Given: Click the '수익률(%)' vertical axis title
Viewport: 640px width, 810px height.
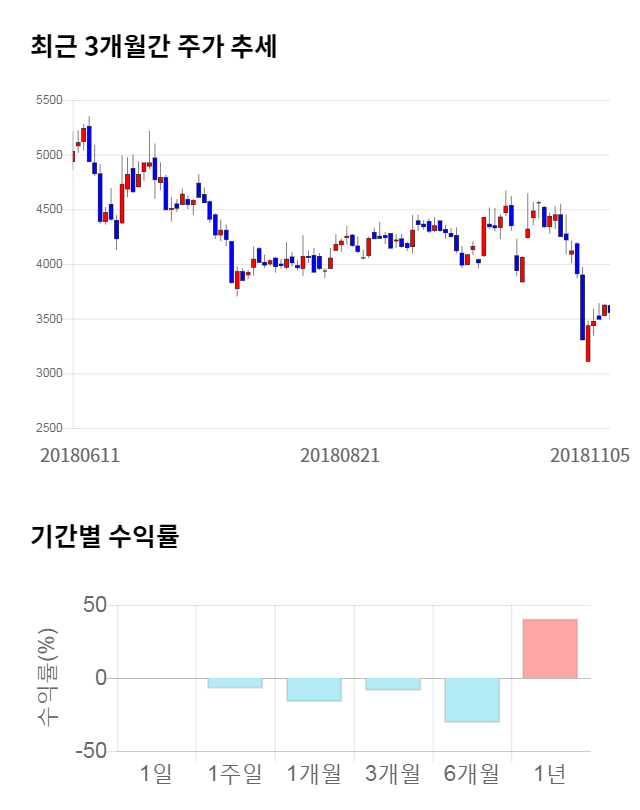Looking at the screenshot, I should (x=47, y=678).
